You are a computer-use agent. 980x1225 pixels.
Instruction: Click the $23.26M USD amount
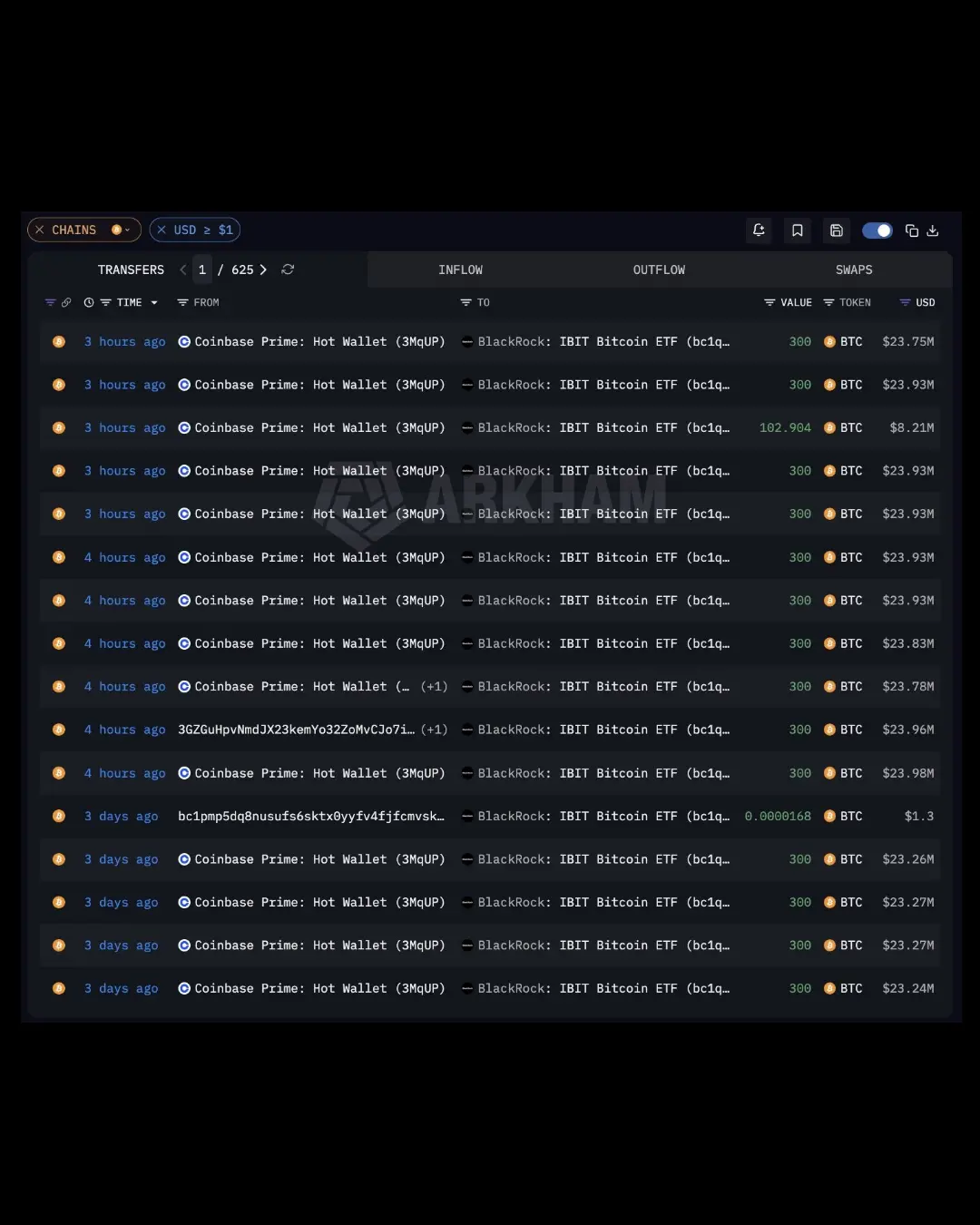click(908, 859)
